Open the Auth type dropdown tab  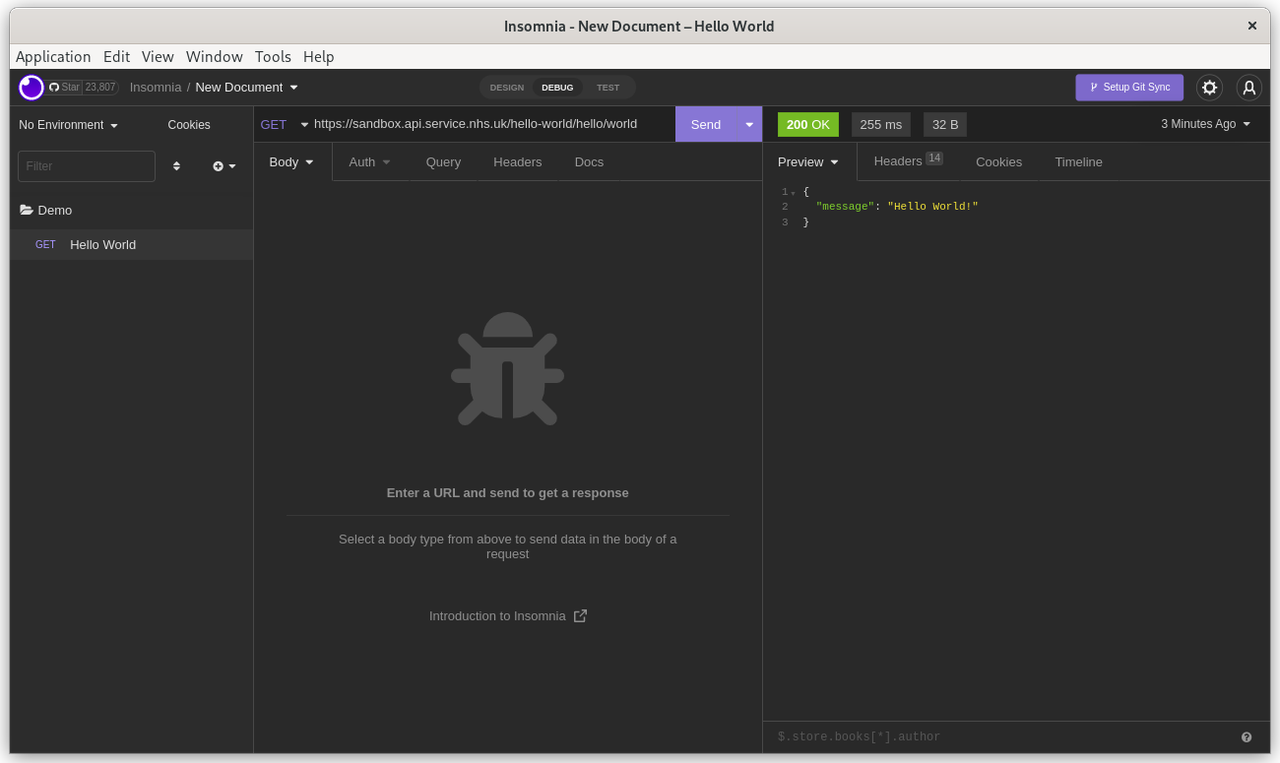point(369,162)
